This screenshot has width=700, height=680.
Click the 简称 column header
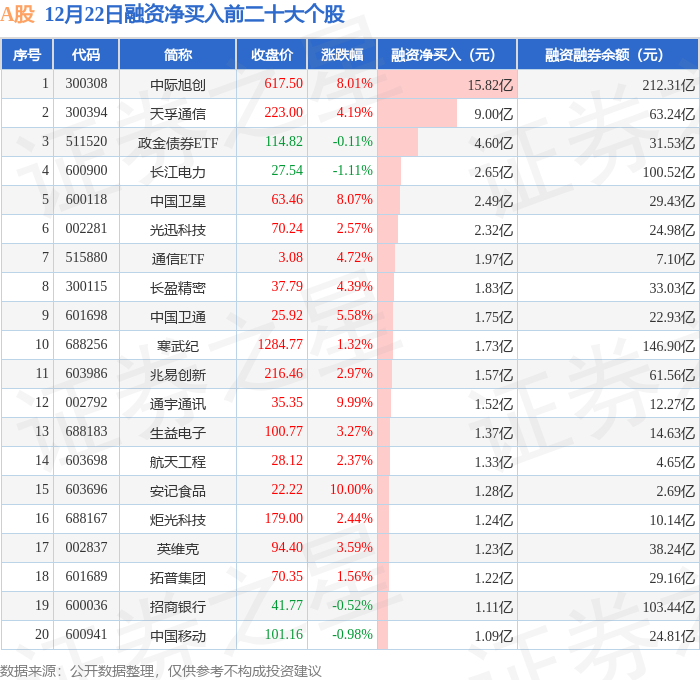pos(178,54)
